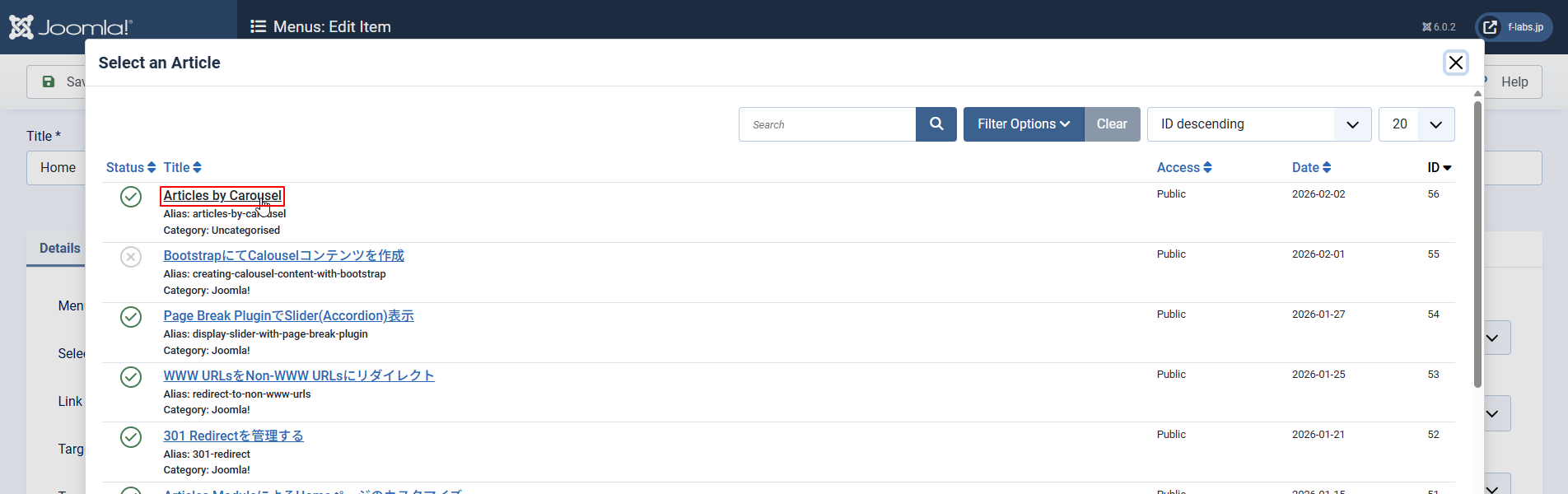
Task: Sort by the Access column header
Action: 1183,168
